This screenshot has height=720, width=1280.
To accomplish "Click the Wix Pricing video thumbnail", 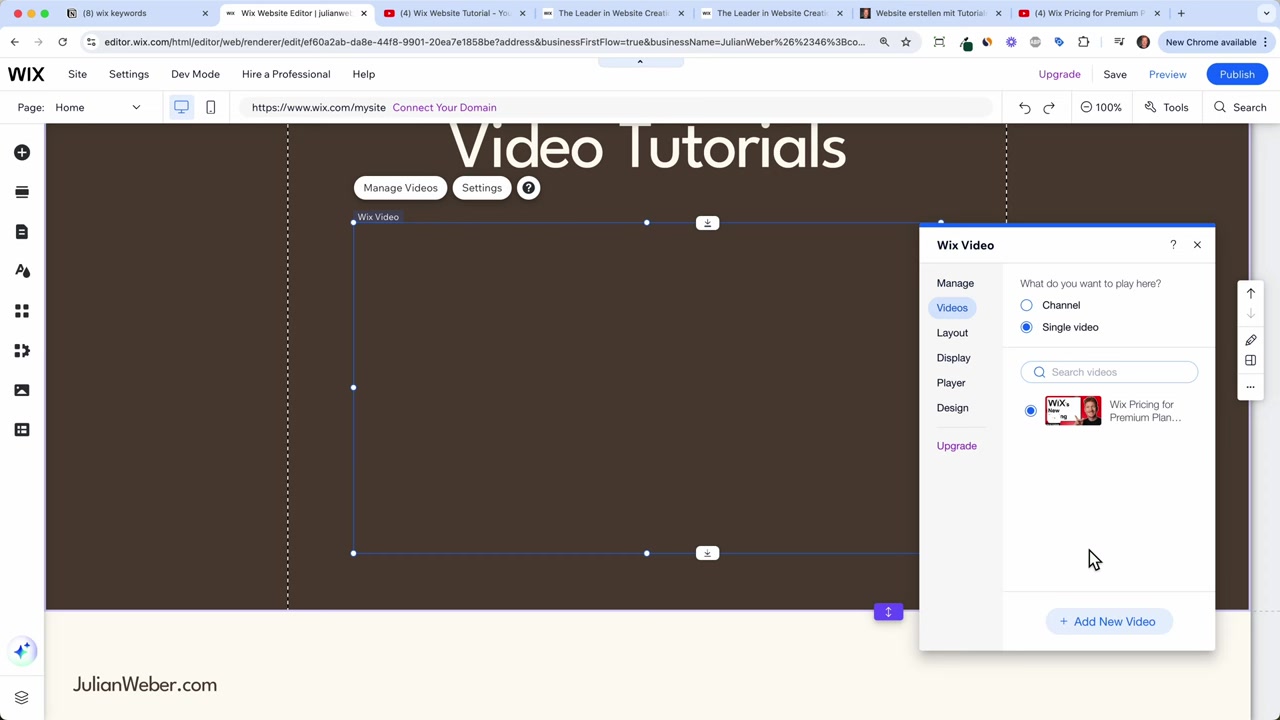I will tap(1073, 411).
